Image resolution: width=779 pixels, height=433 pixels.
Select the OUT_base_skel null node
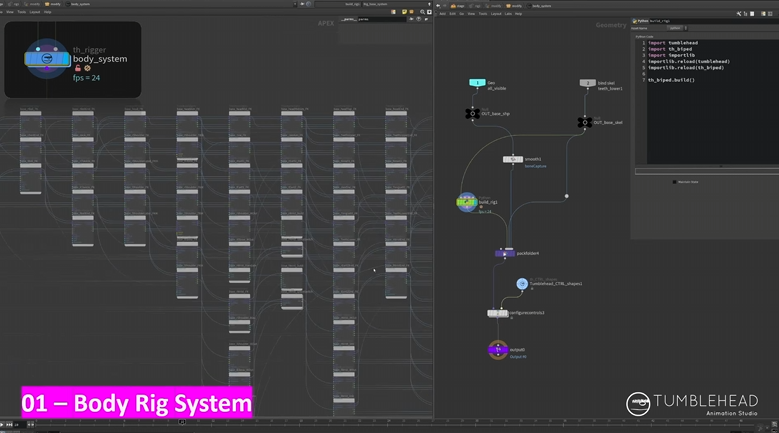tap(584, 122)
